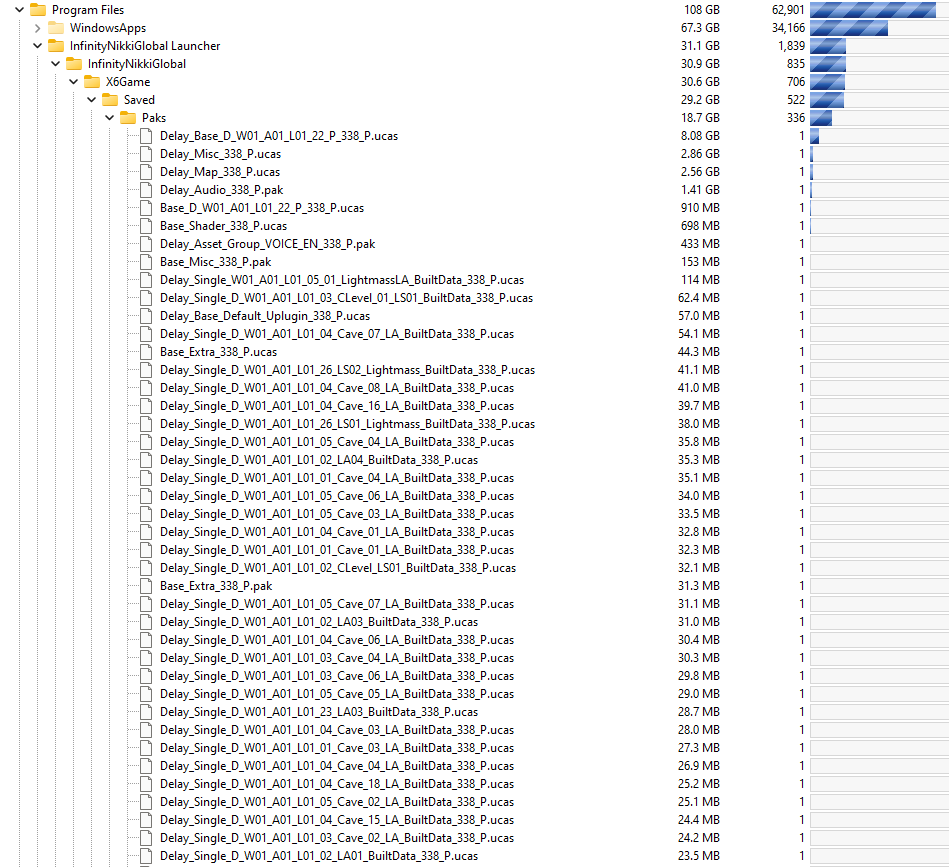Click the 67.3 GB size for WindowsApps
Image resolution: width=949 pixels, height=867 pixels.
[x=700, y=28]
